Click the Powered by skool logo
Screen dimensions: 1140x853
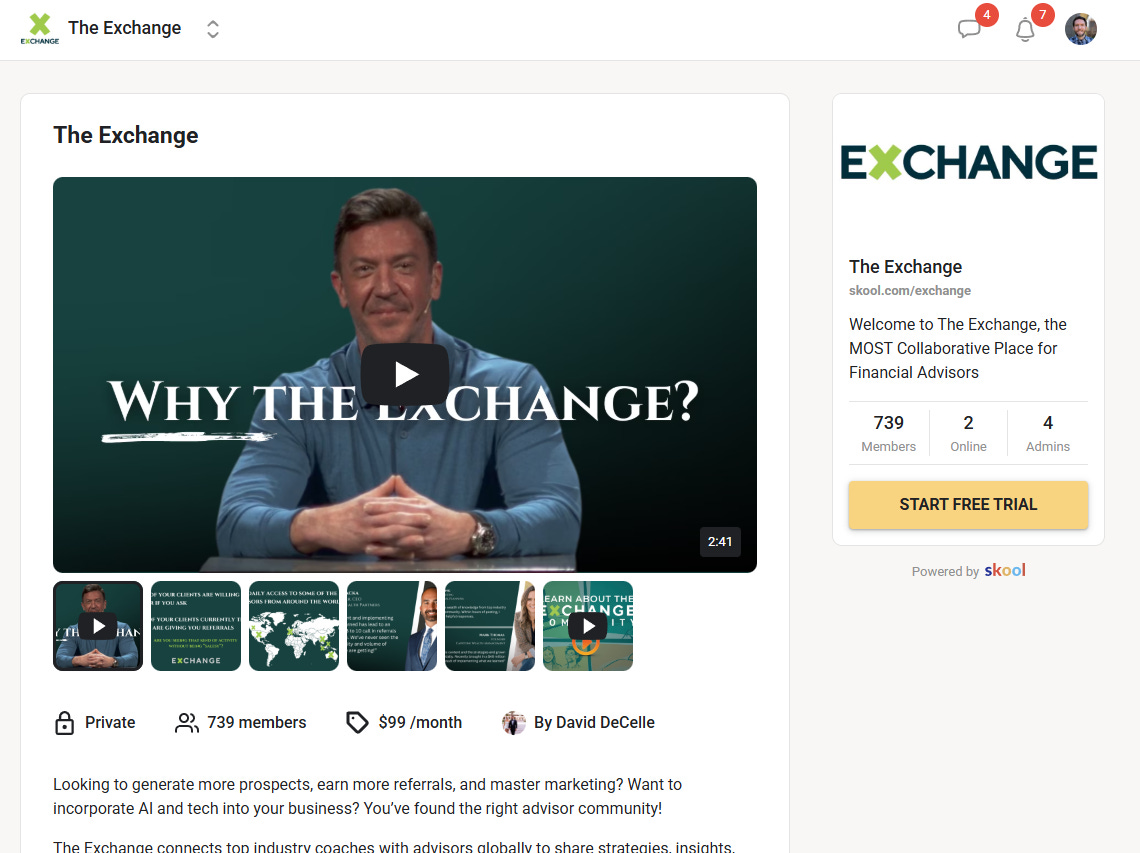tap(1005, 570)
